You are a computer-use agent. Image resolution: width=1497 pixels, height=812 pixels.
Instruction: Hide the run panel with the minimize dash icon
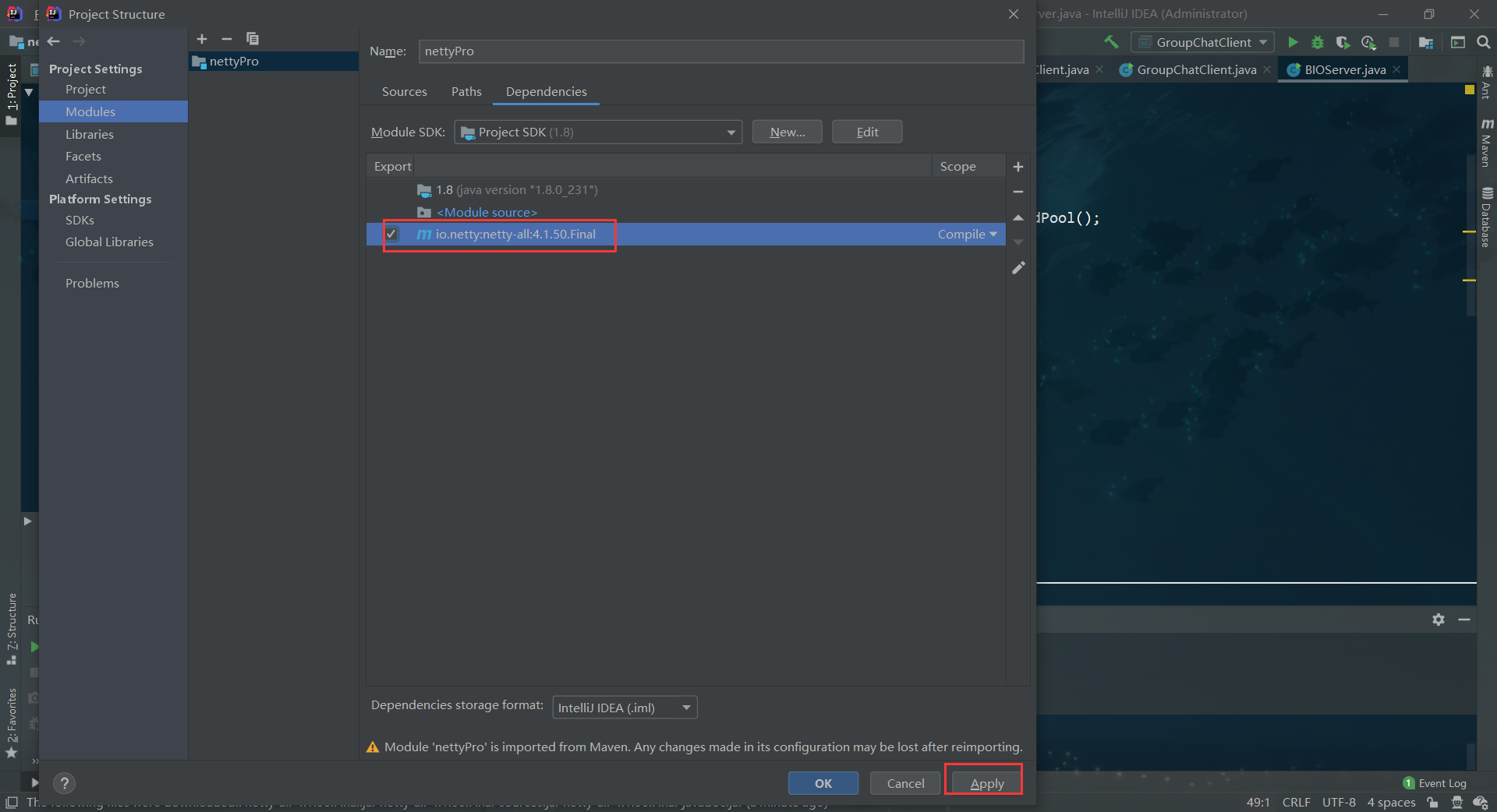click(1464, 620)
